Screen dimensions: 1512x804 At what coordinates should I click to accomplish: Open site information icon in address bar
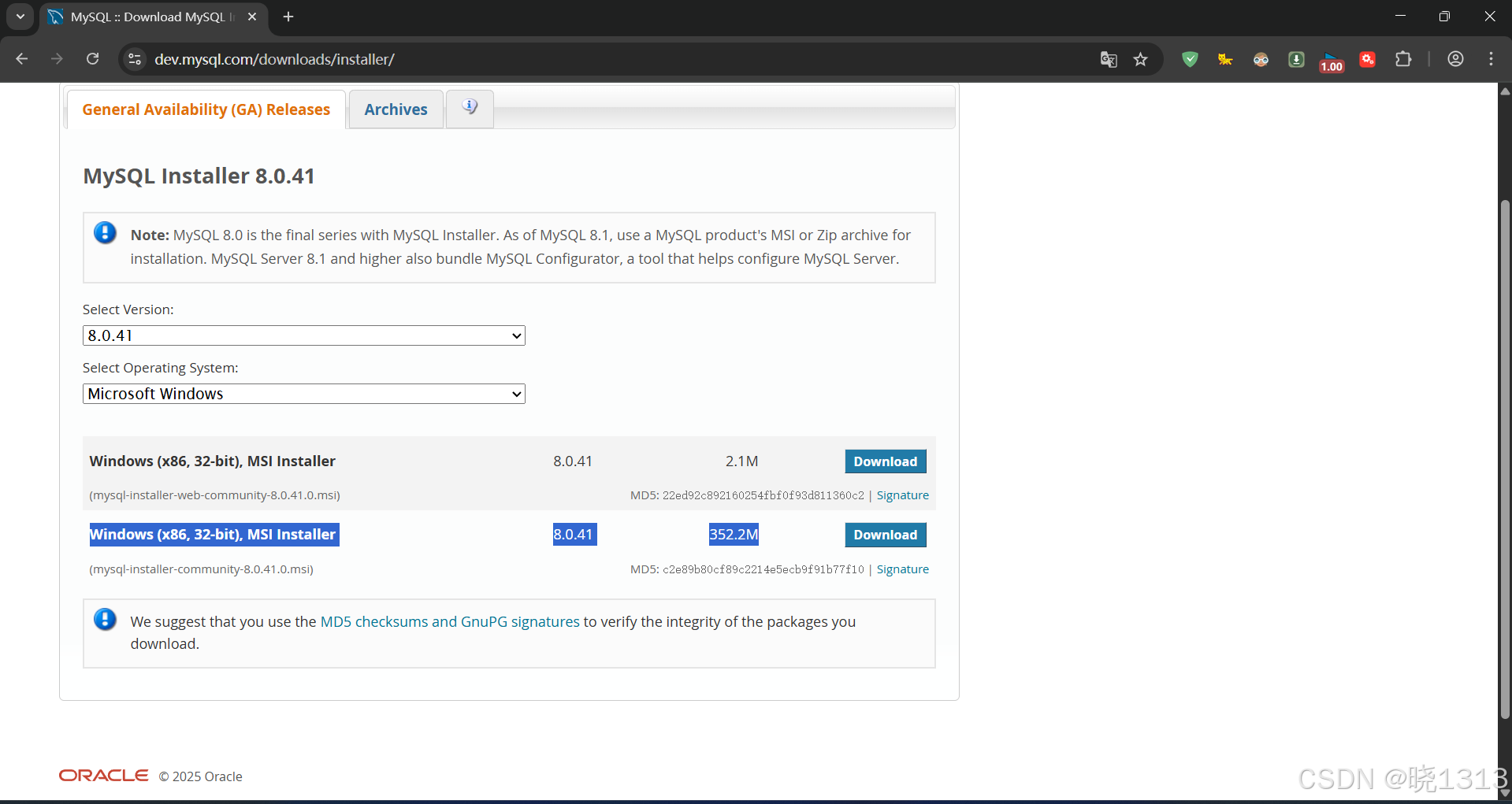[135, 59]
